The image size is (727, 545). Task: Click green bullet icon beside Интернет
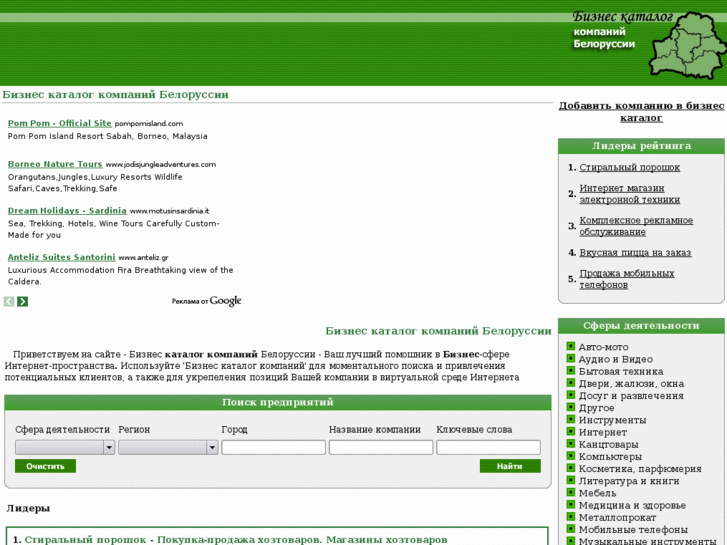click(571, 431)
